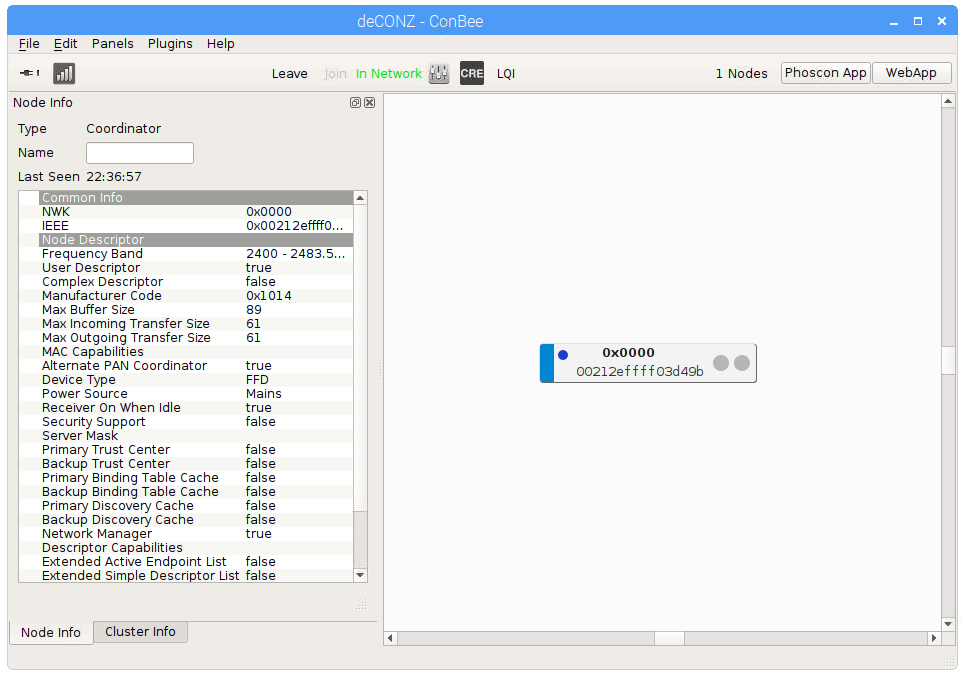Click canvas horizontal scrollbar right arrow

coord(934,638)
